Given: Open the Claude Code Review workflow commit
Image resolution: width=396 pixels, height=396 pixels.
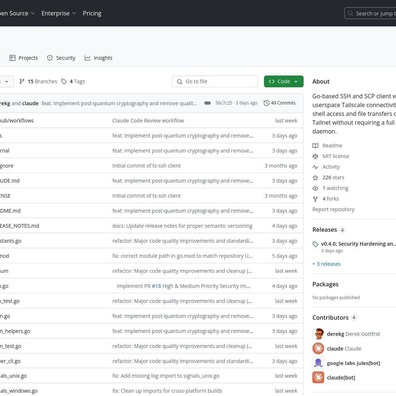Looking at the screenshot, I should click(x=148, y=121).
